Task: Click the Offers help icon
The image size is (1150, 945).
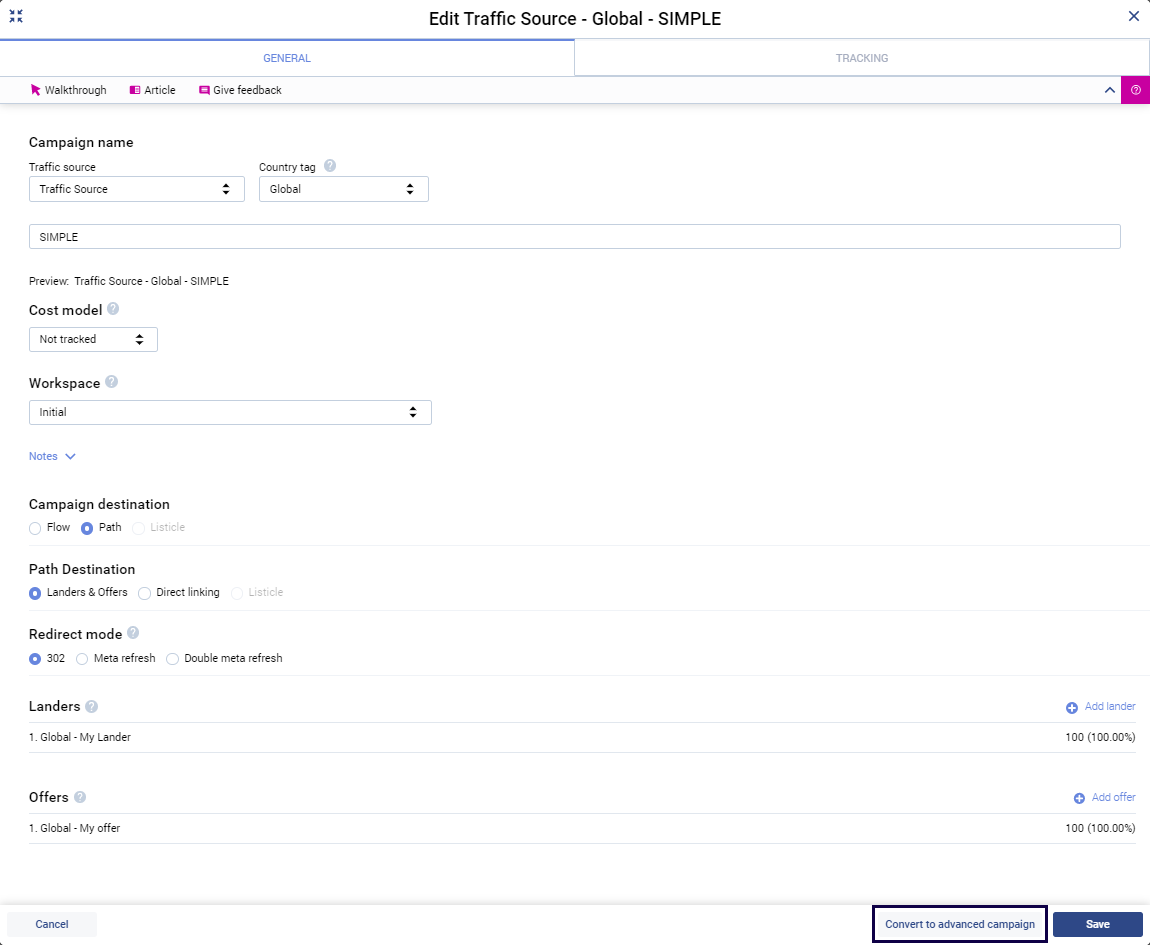Action: pyautogui.click(x=80, y=798)
